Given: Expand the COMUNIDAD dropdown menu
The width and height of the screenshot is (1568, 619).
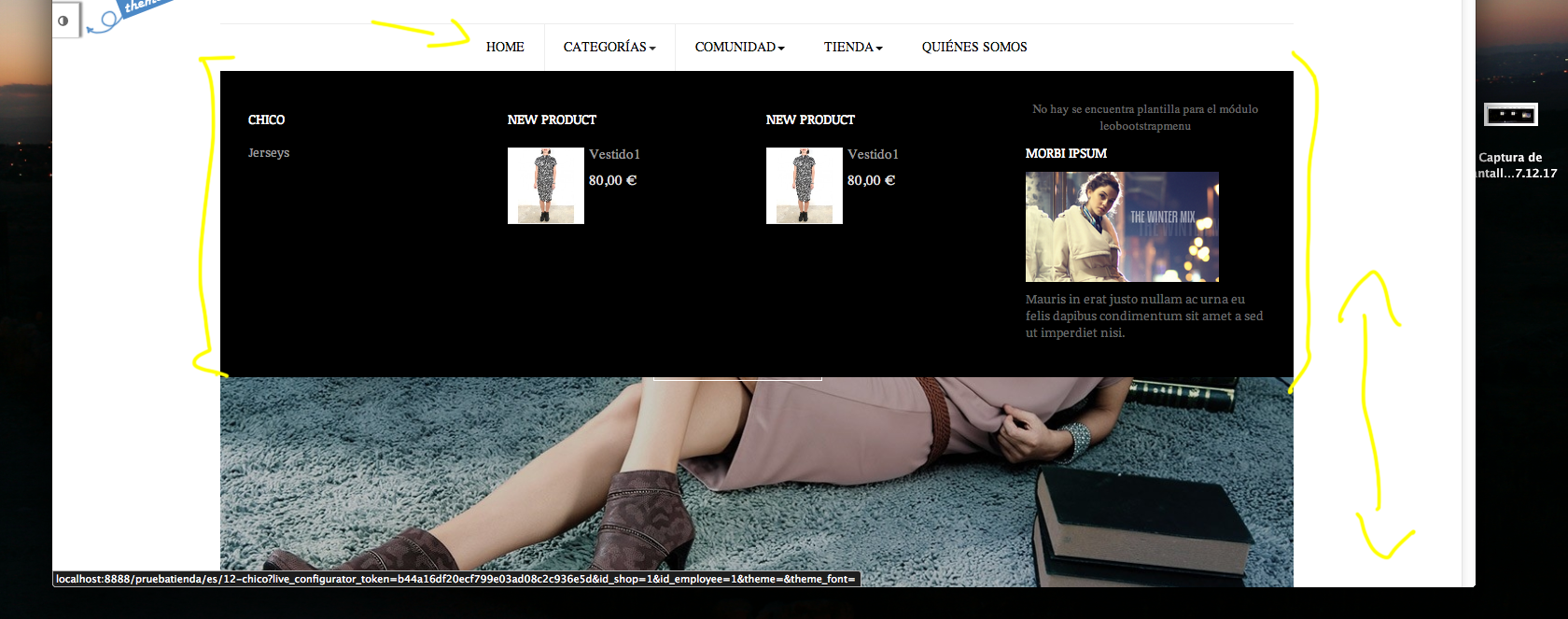Looking at the screenshot, I should (x=739, y=47).
